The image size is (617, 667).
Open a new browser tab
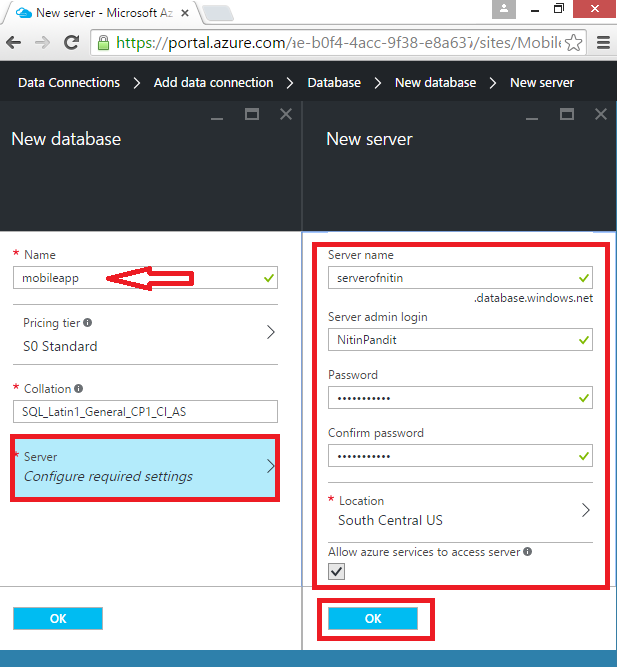[218, 13]
